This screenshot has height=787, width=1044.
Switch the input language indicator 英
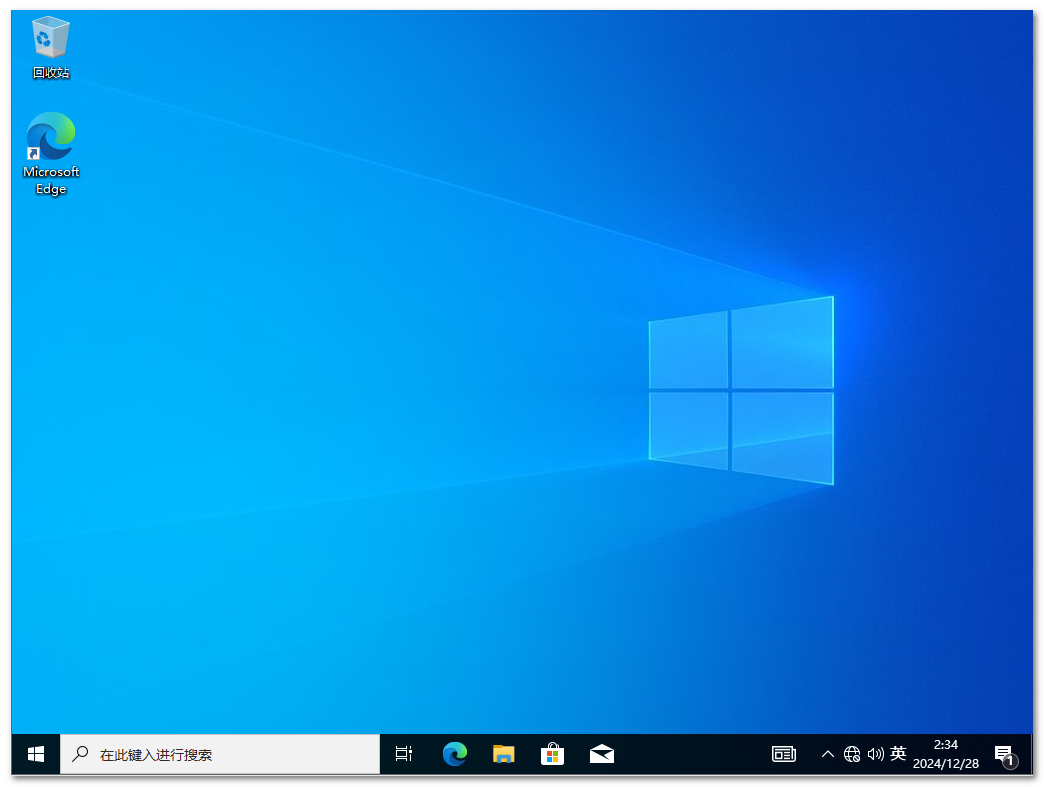[898, 753]
